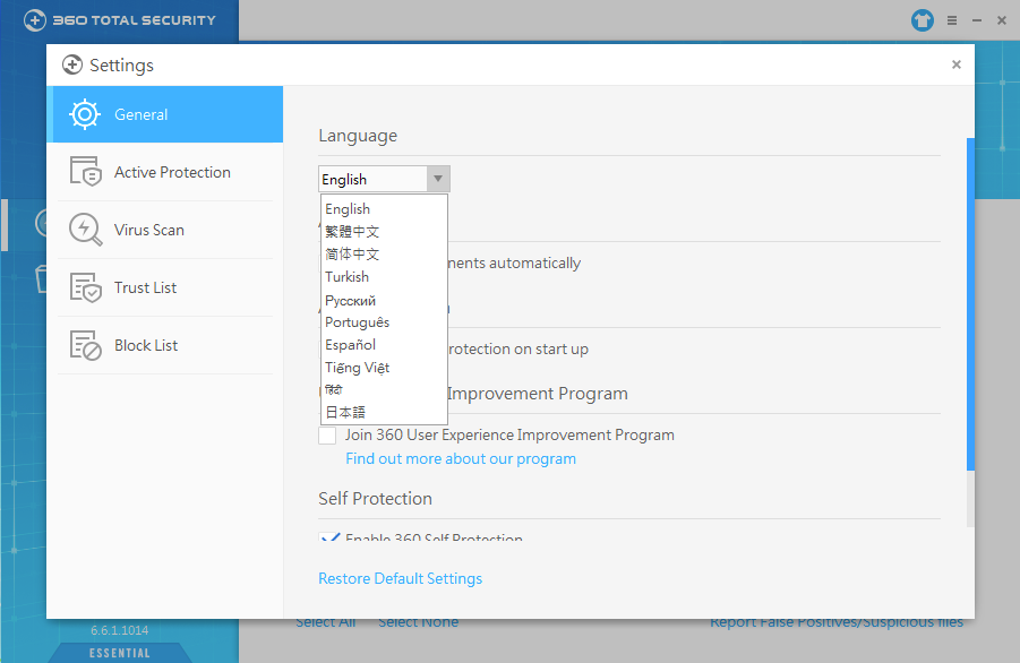Open Find out more about our program

(x=461, y=459)
